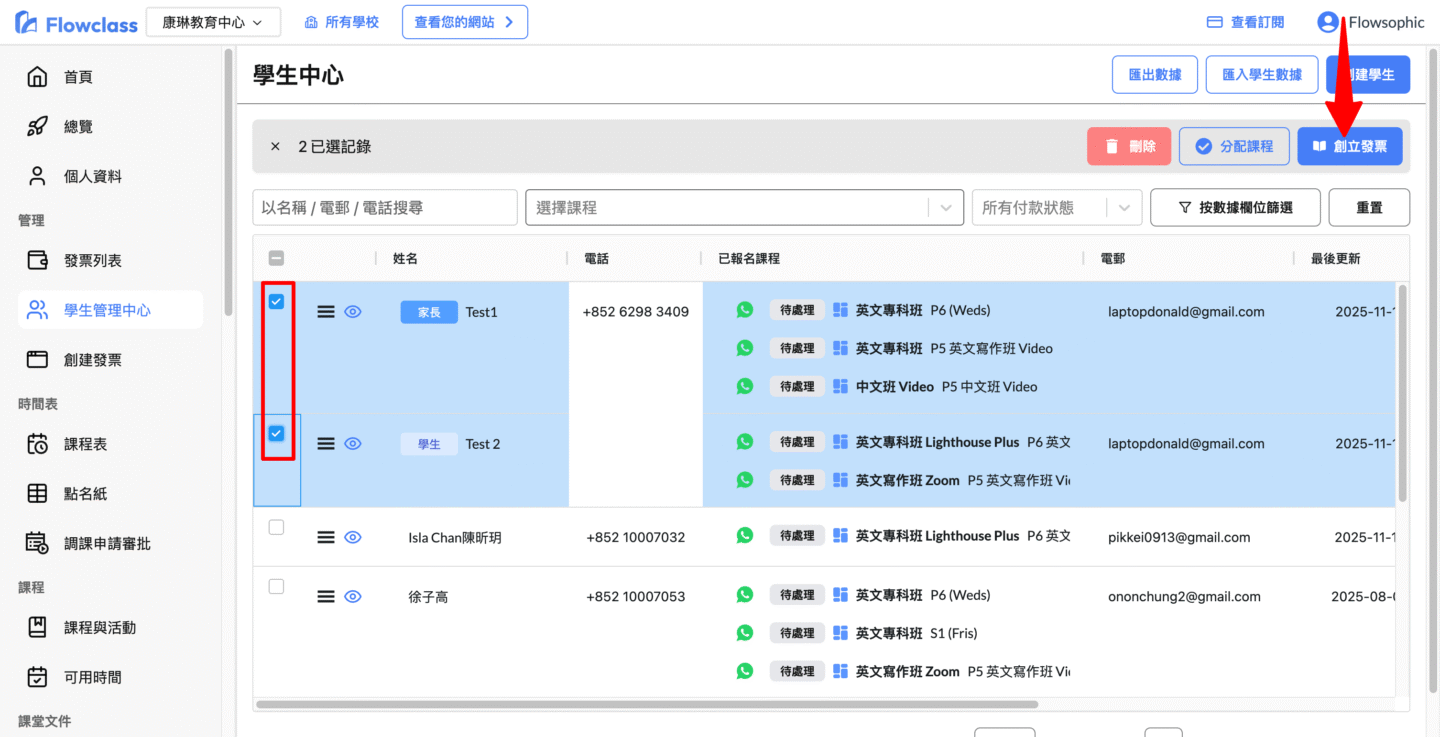
Task: Go to 發票列表 in the sidebar
Action: pos(93,261)
